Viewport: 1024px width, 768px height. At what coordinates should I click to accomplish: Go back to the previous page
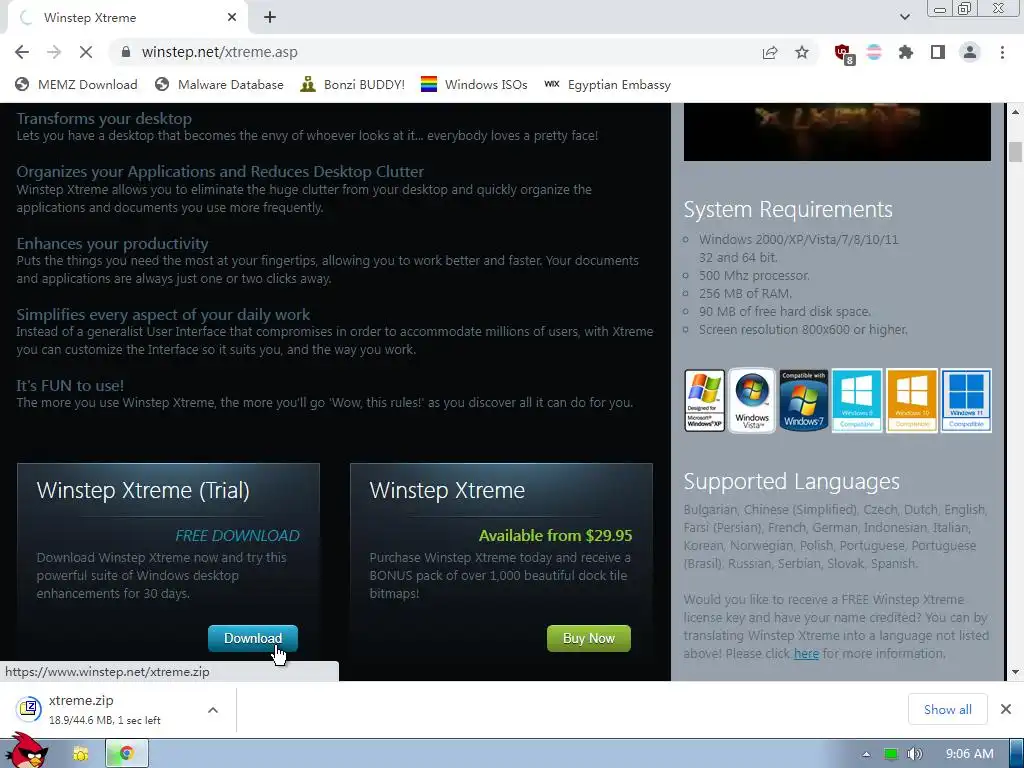(x=22, y=52)
